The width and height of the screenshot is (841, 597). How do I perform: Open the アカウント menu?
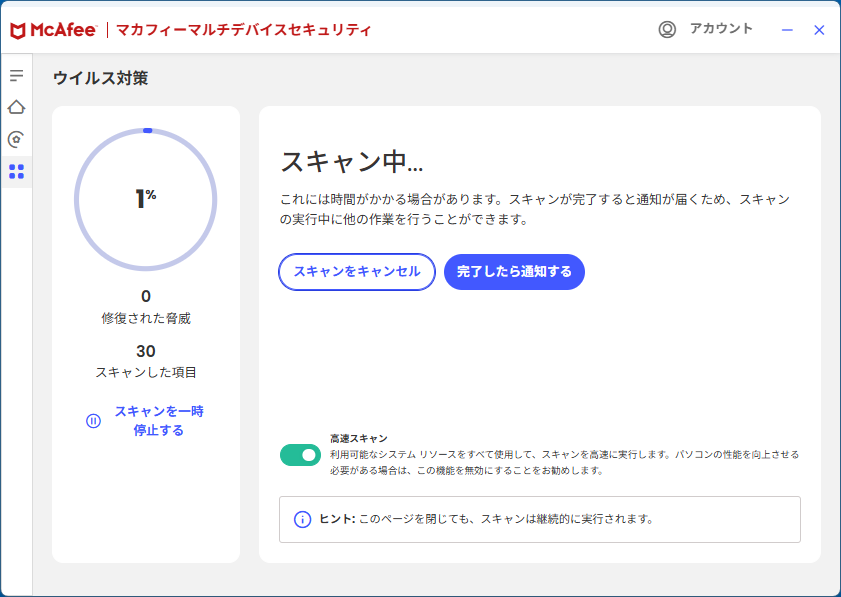721,29
